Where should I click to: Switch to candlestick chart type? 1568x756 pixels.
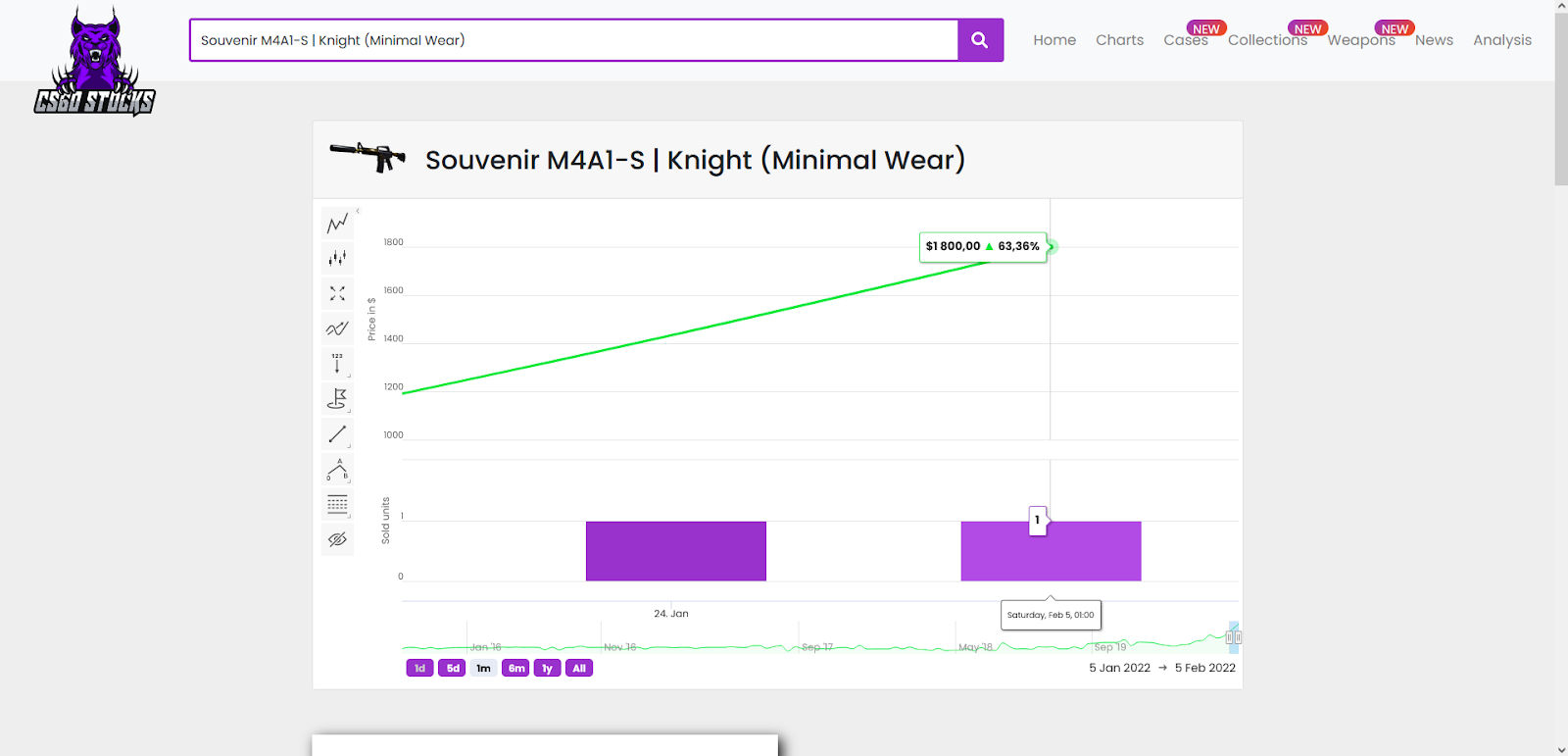click(x=337, y=258)
